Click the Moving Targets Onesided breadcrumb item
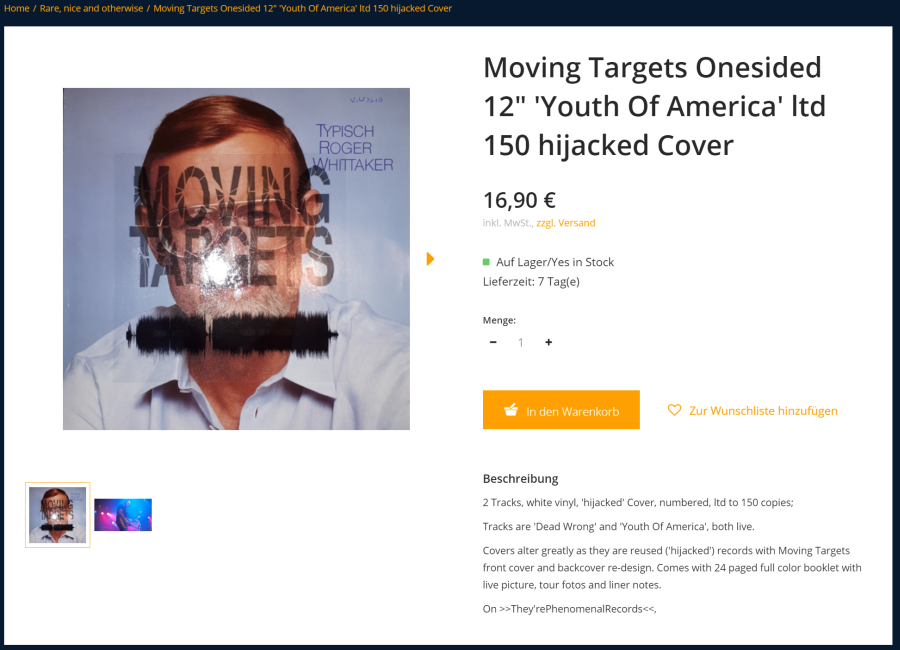Screen dimensions: 900x650 [x=302, y=9]
